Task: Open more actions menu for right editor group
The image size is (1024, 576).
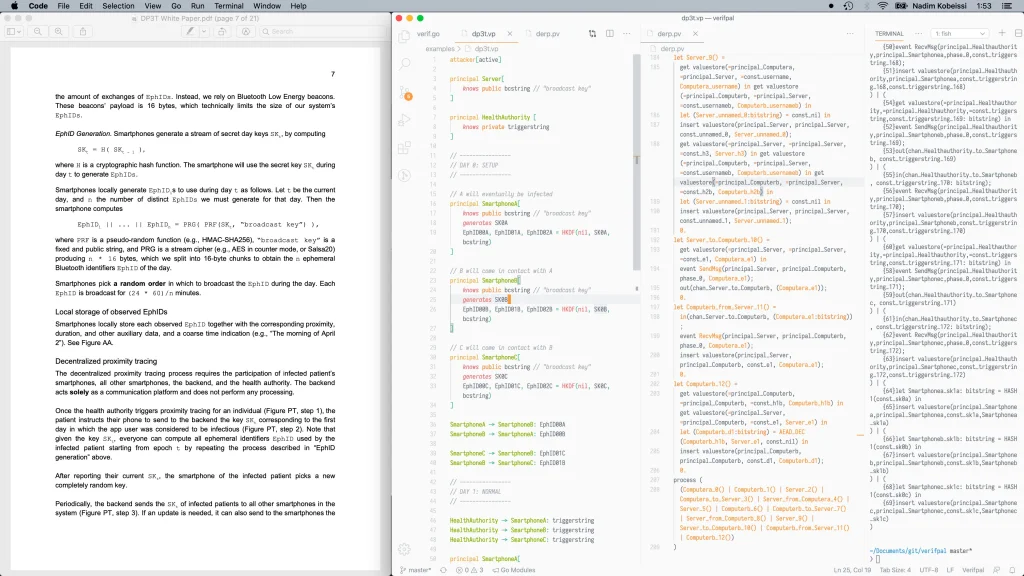Action: [x=850, y=33]
